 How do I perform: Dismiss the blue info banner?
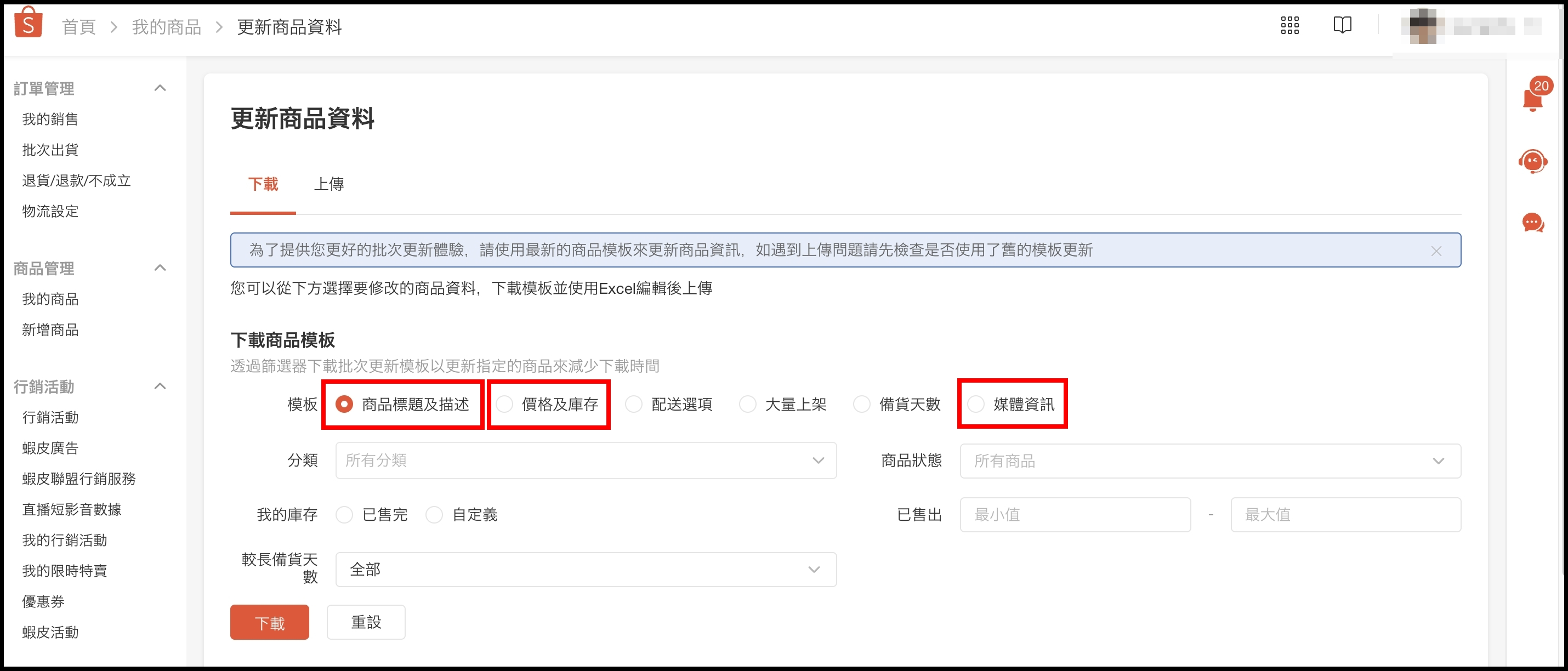[1436, 251]
